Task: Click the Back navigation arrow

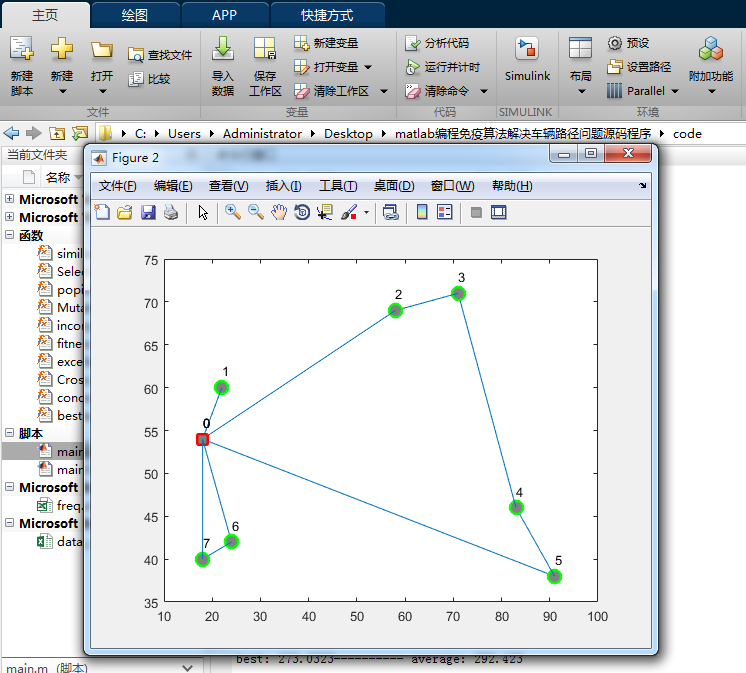Action: (11, 133)
